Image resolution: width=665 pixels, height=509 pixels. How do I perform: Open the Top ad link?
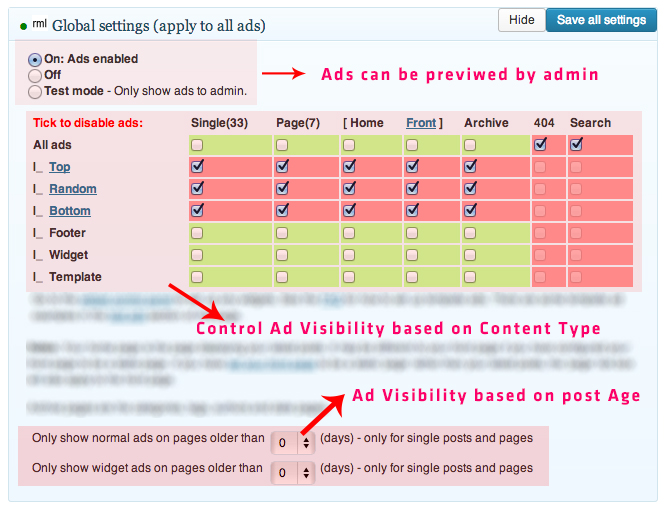[x=59, y=167]
